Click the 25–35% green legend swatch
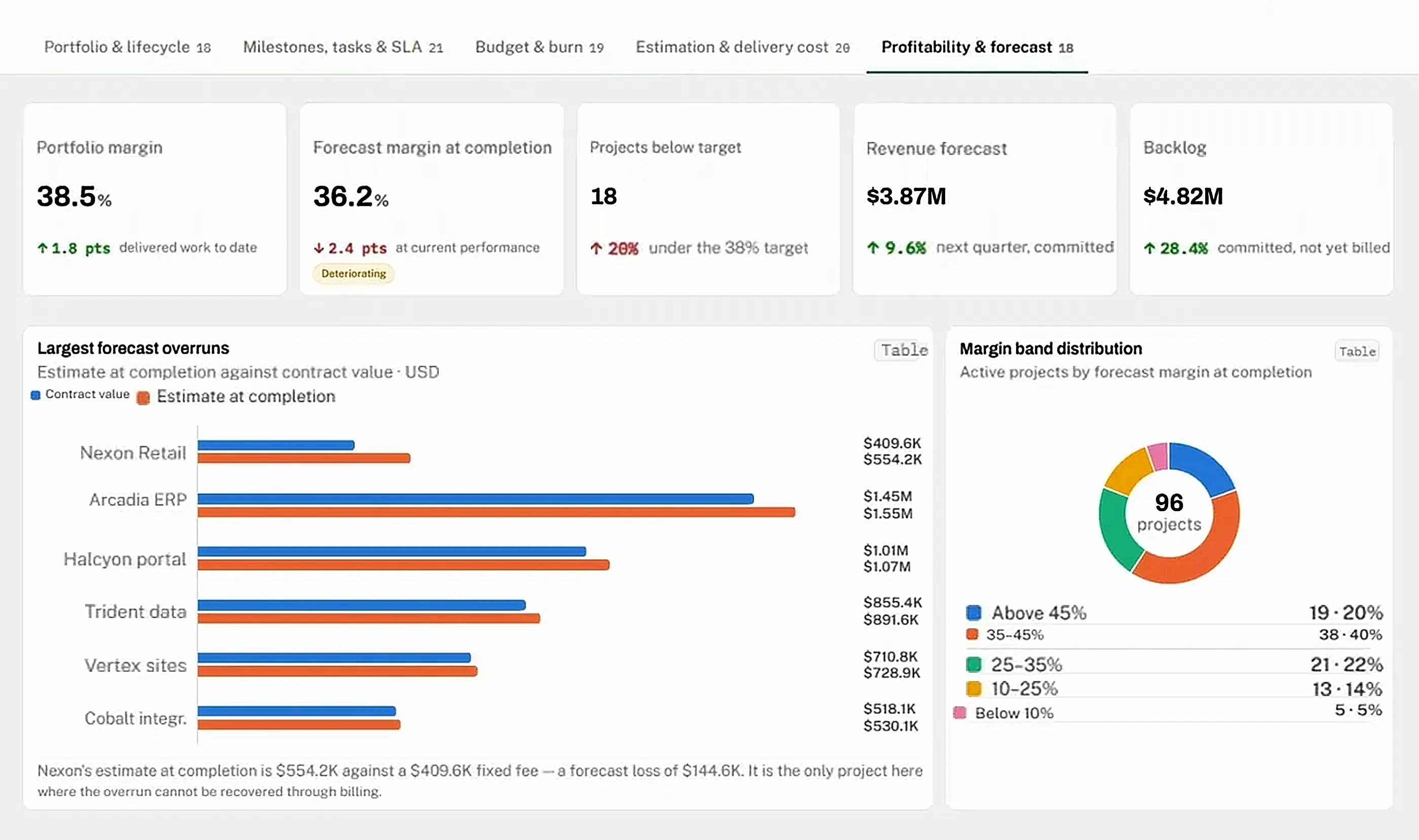This screenshot has height=840, width=1419. [x=974, y=664]
